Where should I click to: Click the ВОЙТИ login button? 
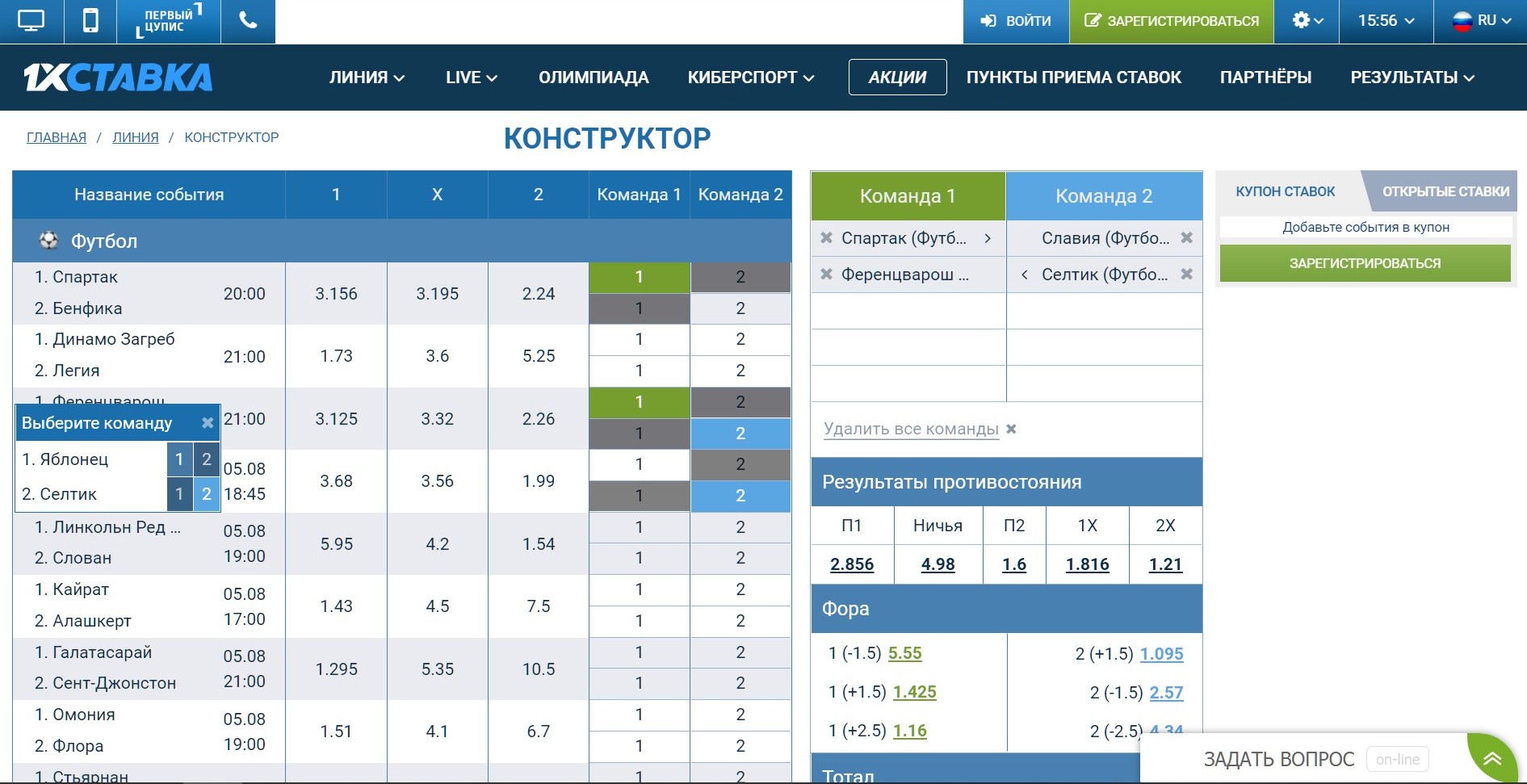1016,21
